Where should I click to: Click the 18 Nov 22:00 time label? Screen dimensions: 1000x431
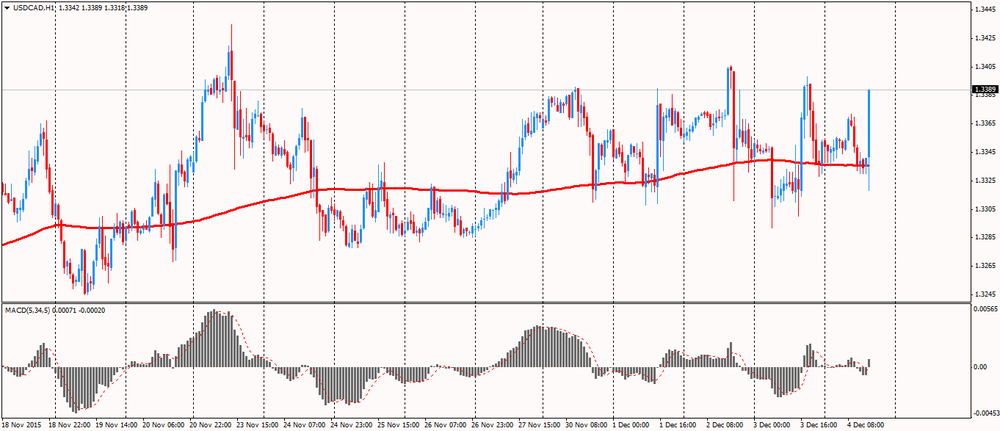[x=69, y=423]
